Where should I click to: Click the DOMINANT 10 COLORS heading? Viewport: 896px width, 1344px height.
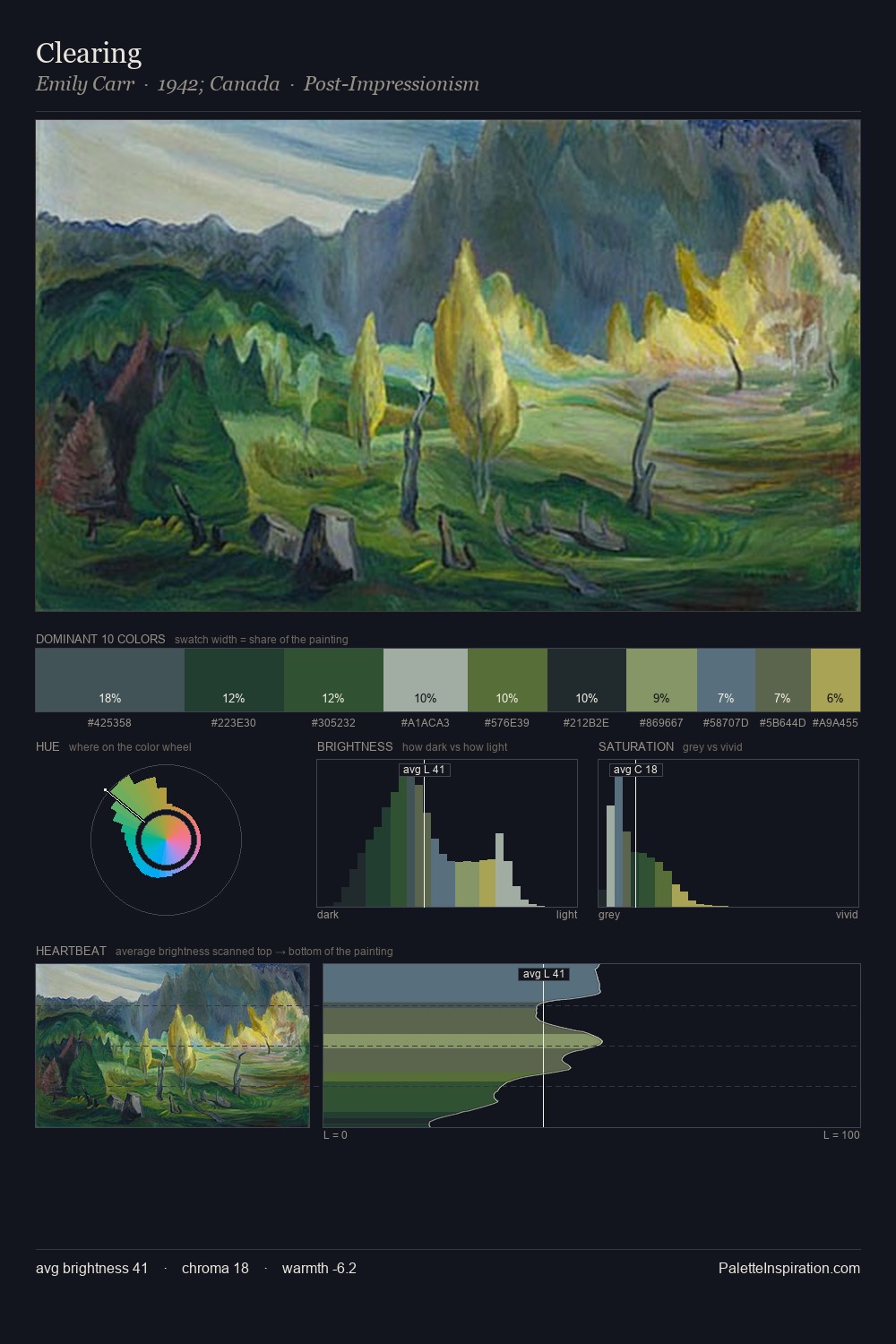point(100,639)
